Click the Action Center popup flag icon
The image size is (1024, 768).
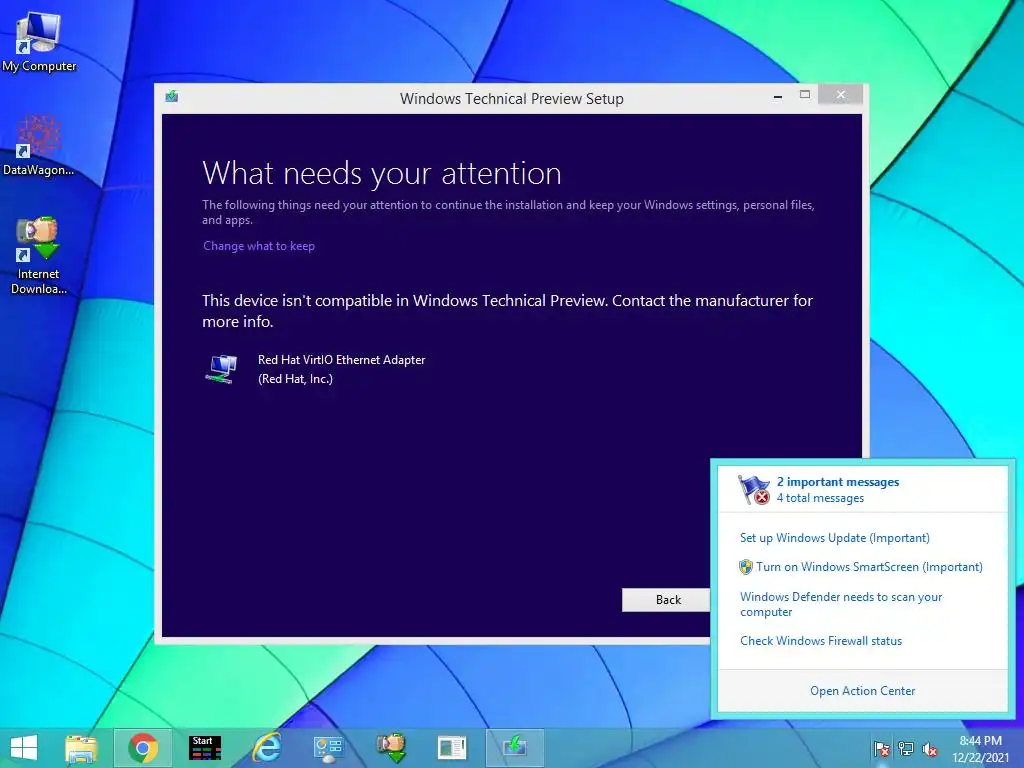click(x=754, y=490)
